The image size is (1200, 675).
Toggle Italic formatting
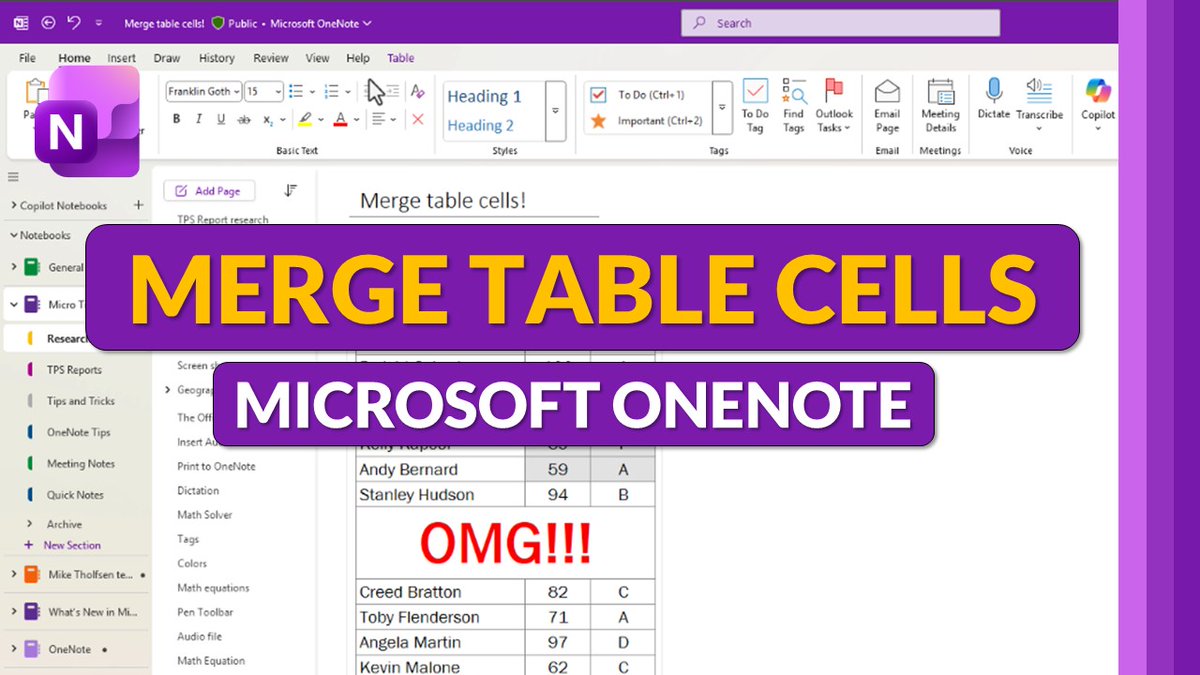(199, 119)
